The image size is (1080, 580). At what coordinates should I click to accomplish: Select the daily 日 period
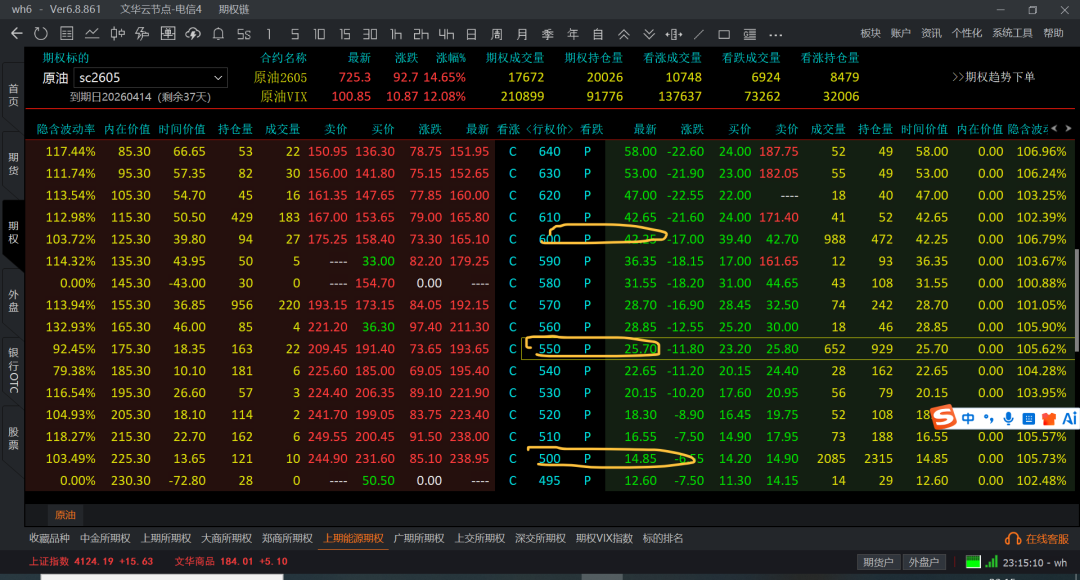pyautogui.click(x=471, y=34)
